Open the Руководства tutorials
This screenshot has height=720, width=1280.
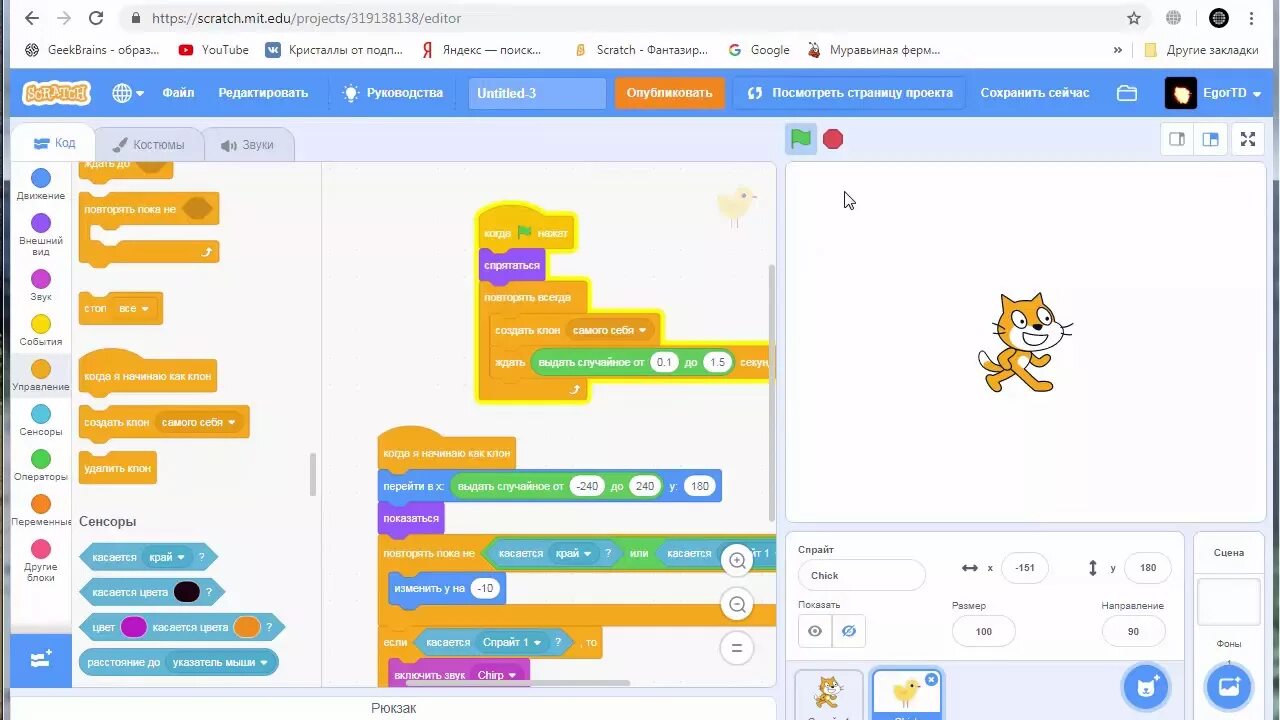pos(393,93)
